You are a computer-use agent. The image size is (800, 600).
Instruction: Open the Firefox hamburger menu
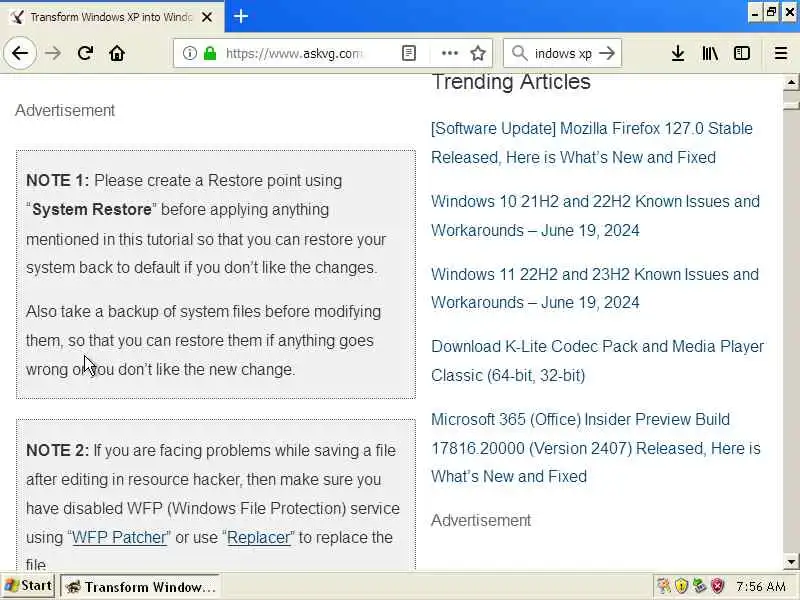[781, 53]
